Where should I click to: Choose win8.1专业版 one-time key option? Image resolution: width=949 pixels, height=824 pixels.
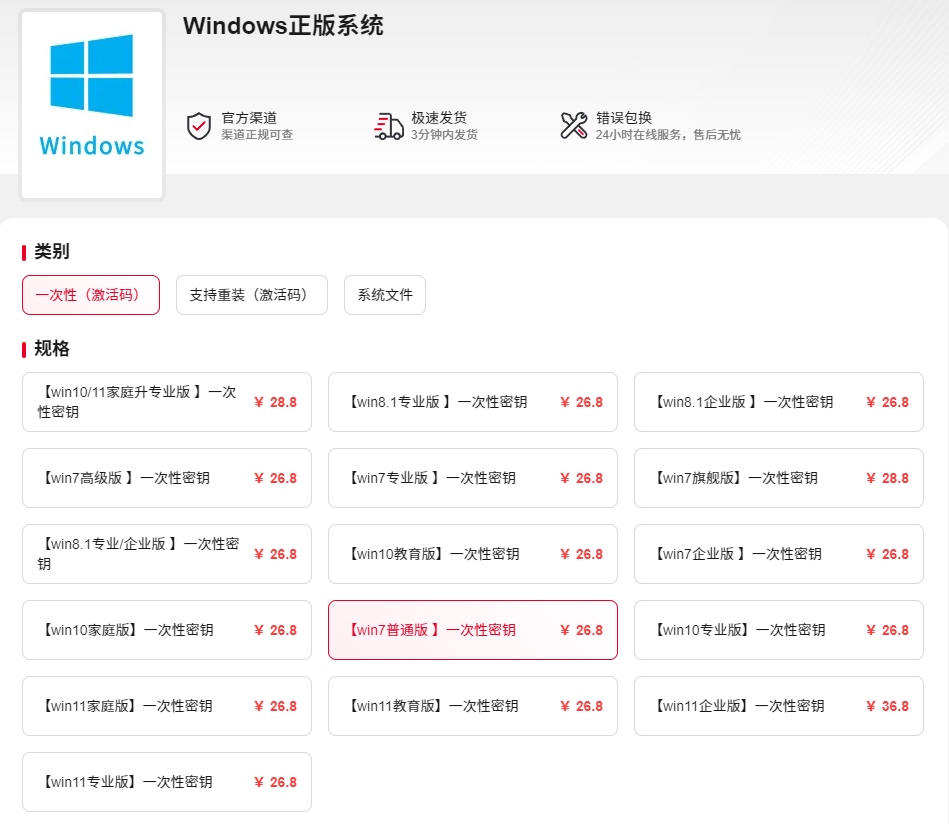tap(473, 402)
